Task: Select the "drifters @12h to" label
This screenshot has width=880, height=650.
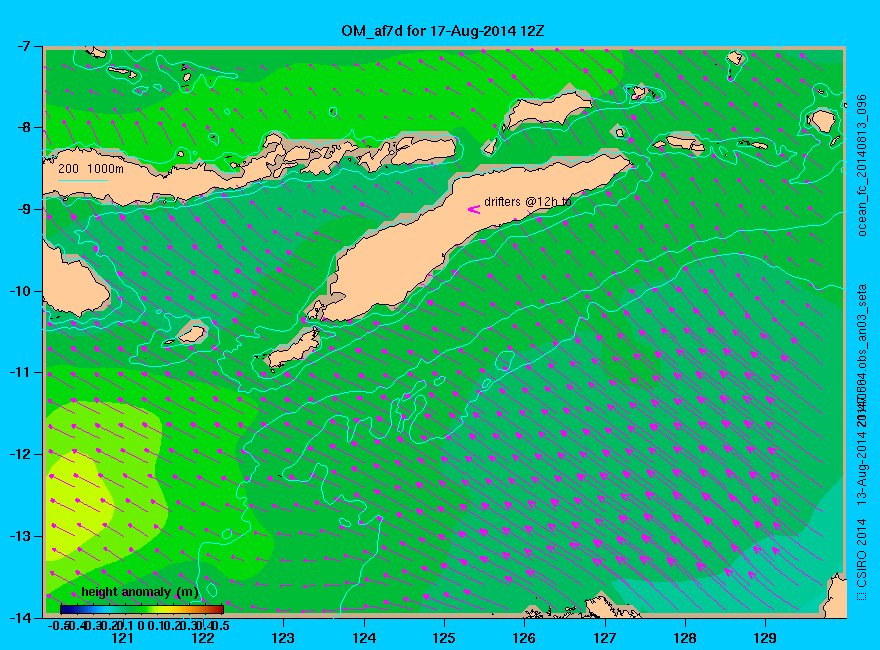Action: coord(528,202)
